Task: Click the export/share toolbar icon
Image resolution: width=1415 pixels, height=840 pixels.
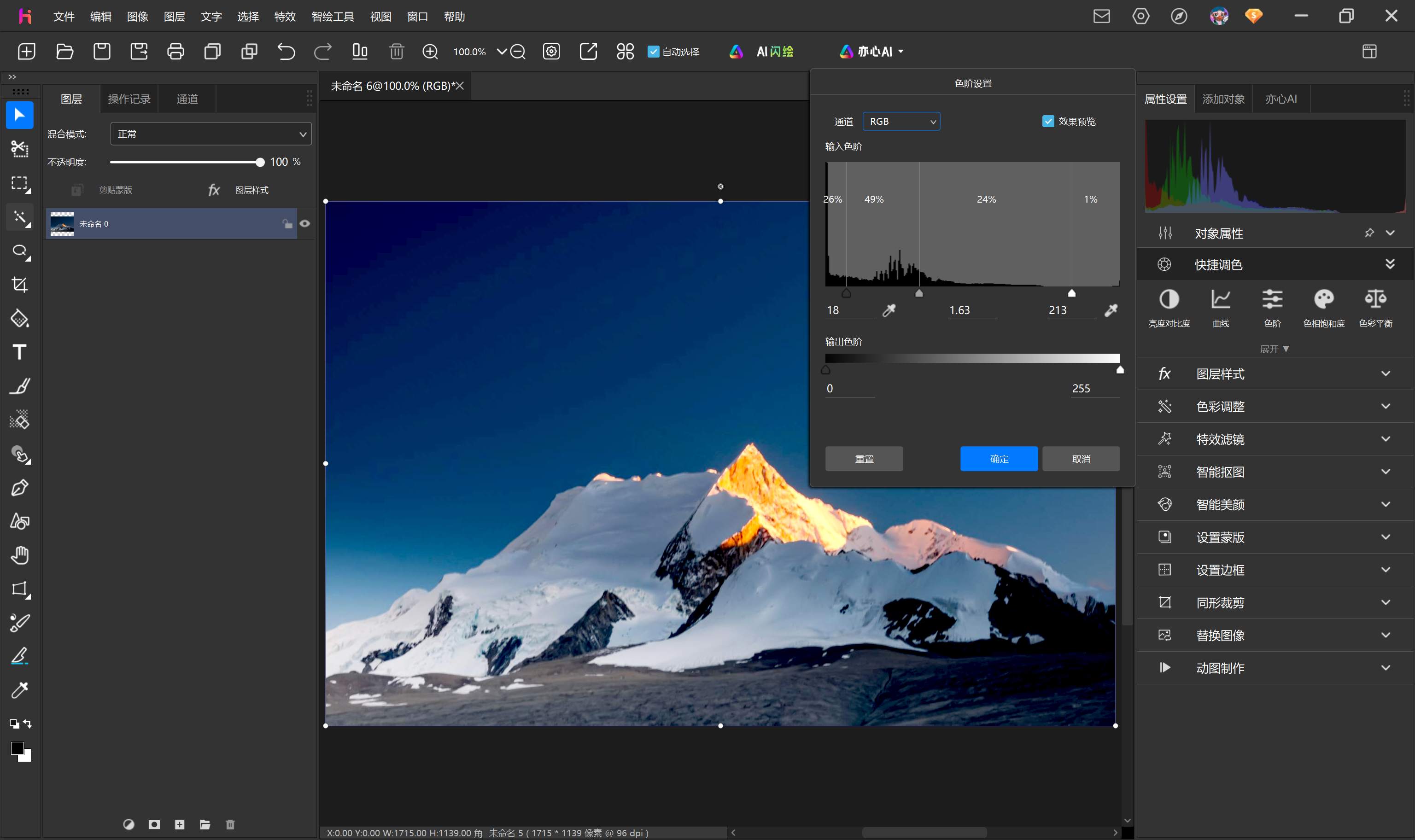Action: [x=589, y=52]
